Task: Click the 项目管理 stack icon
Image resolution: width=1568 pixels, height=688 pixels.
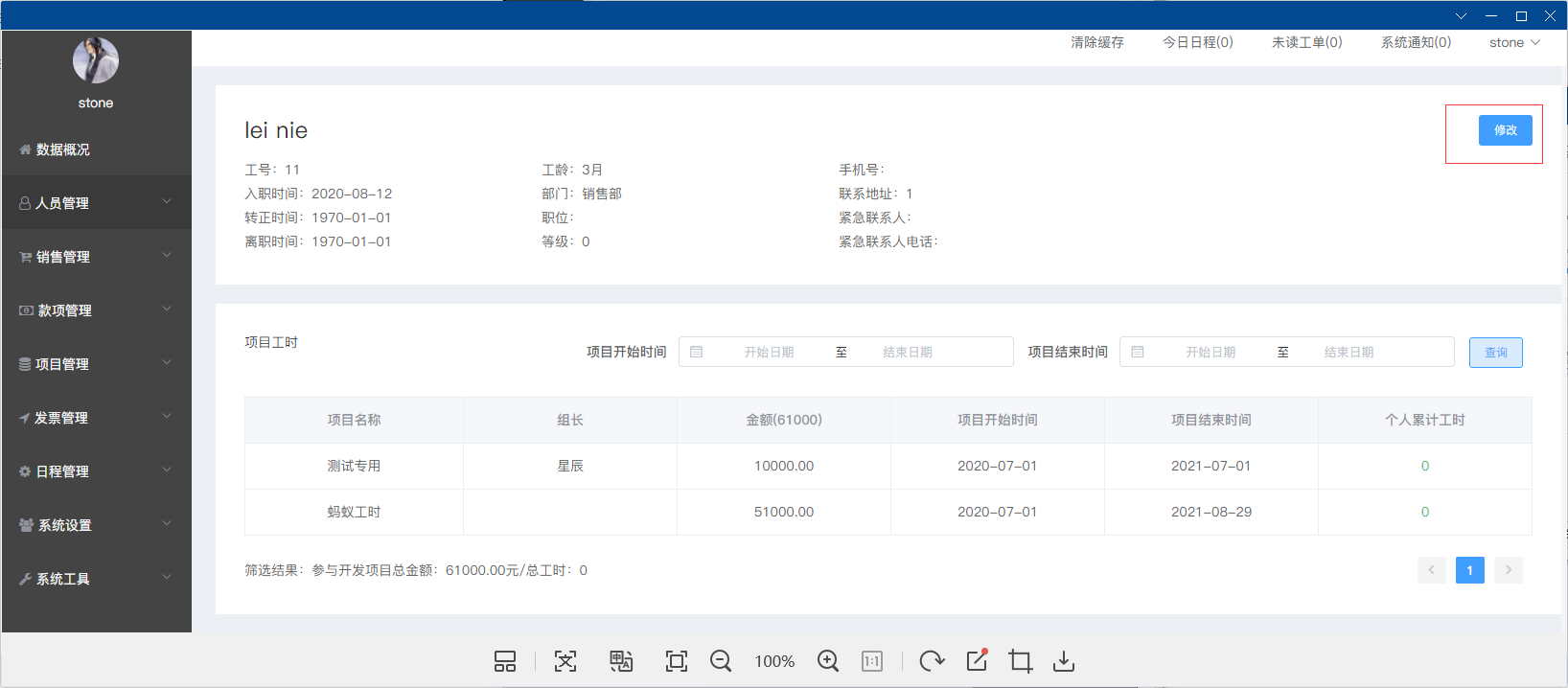Action: click(25, 364)
